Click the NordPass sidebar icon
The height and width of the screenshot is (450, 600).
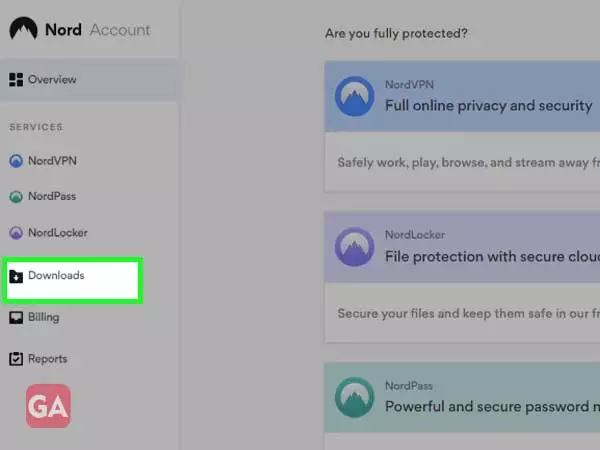pyautogui.click(x=16, y=197)
